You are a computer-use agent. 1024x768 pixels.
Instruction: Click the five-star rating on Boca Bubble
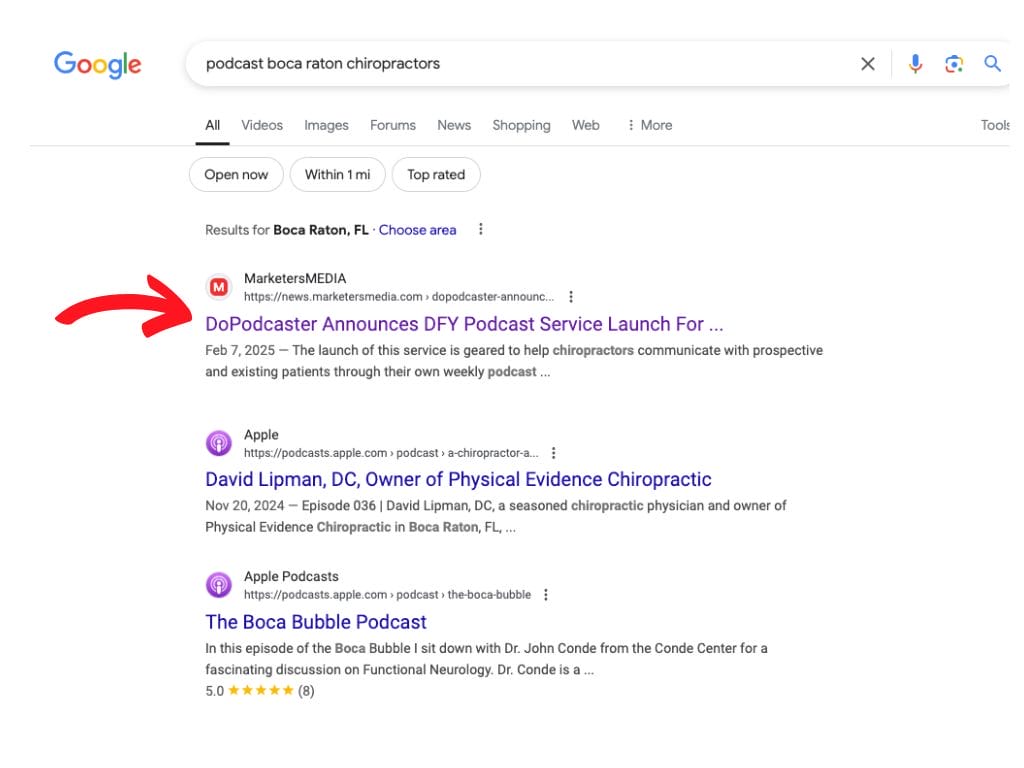point(261,691)
